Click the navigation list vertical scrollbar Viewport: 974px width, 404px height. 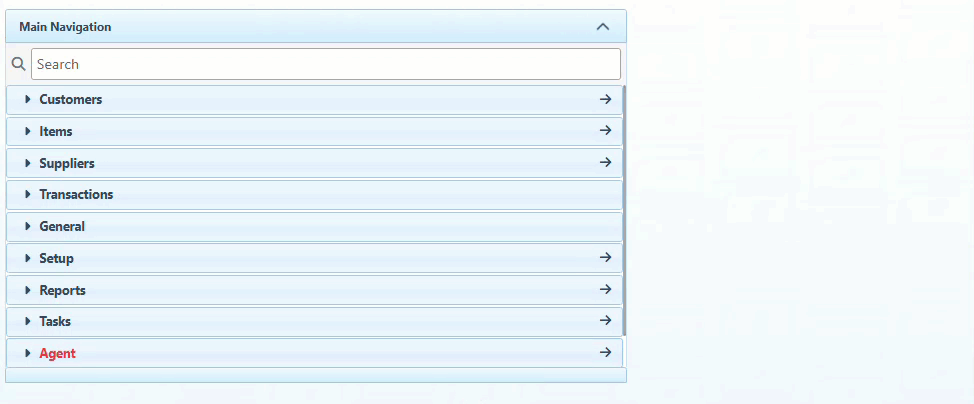tap(624, 210)
